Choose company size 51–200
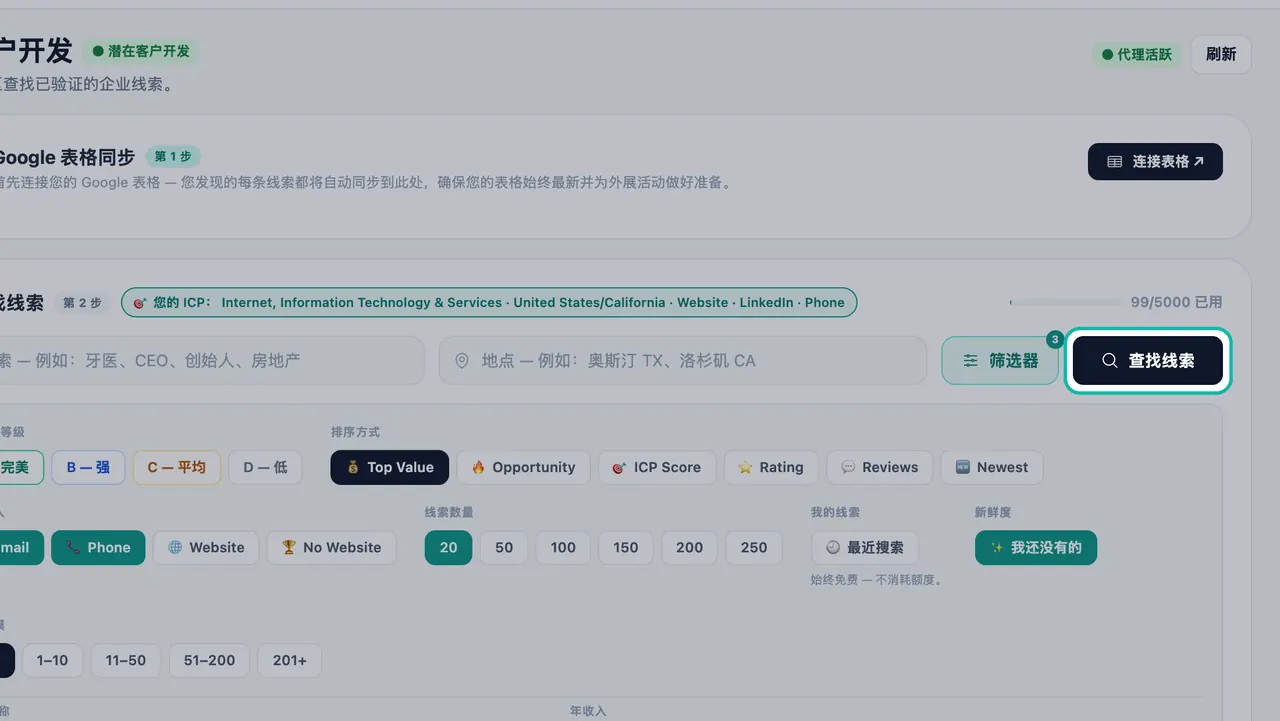The height and width of the screenshot is (721, 1280). [x=209, y=660]
